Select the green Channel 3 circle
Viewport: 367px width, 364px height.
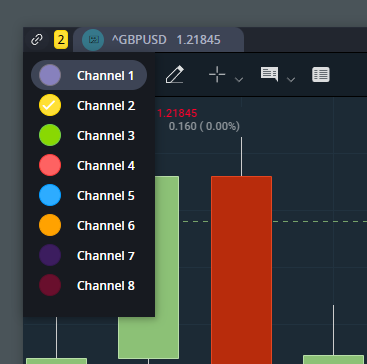[x=50, y=135]
